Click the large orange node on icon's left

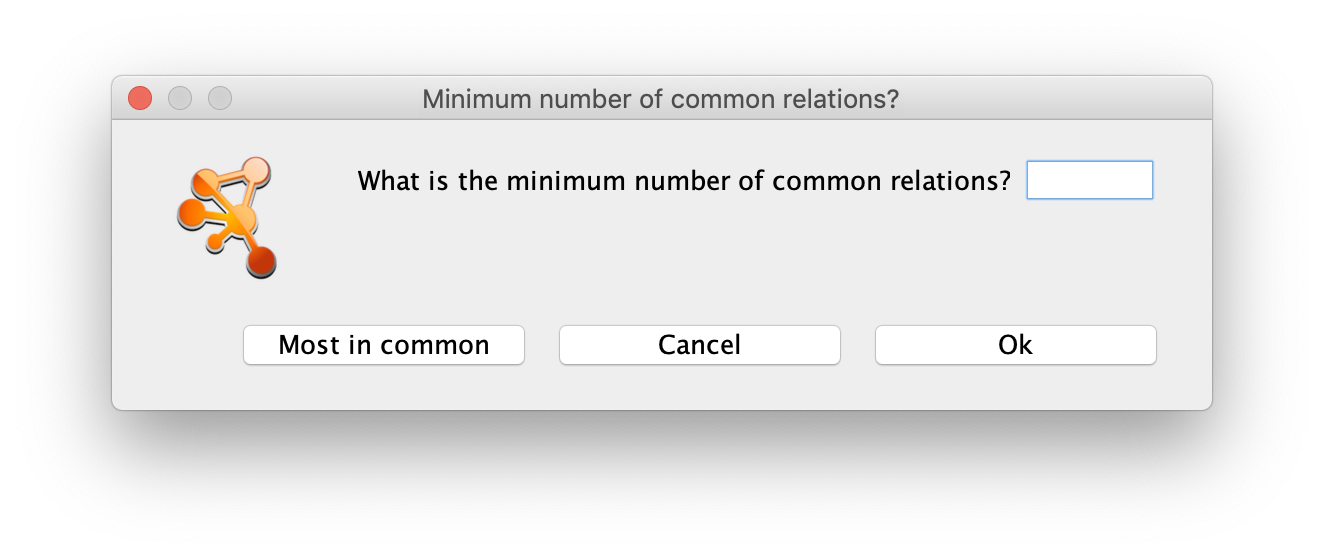point(191,212)
